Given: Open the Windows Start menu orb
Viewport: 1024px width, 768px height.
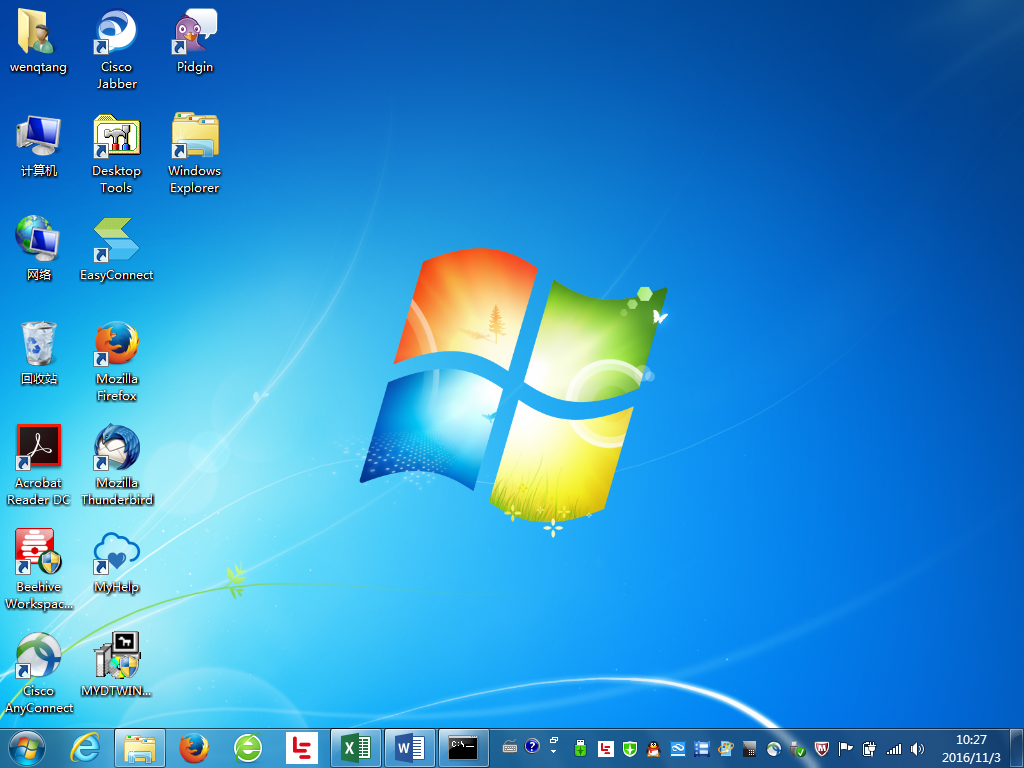Looking at the screenshot, I should point(27,748).
